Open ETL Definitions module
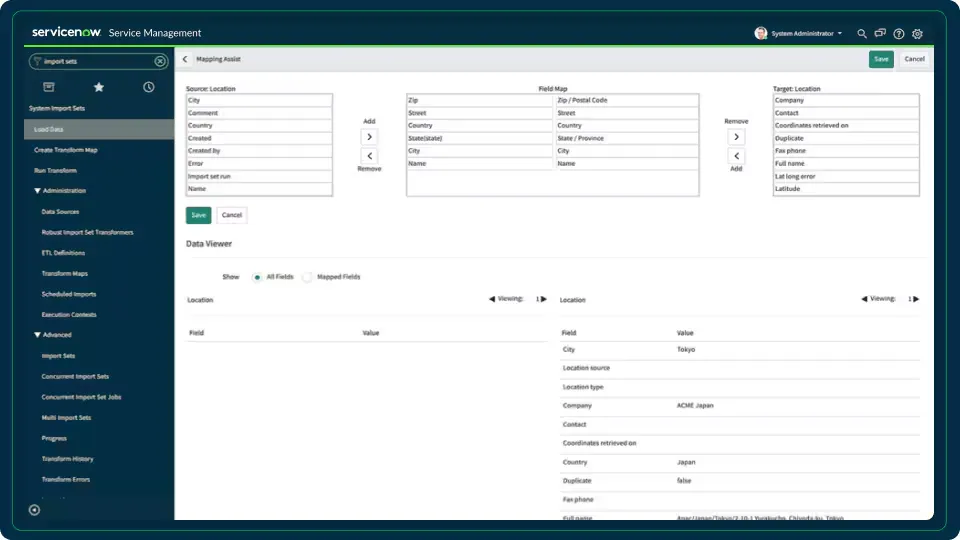 click(x=63, y=253)
